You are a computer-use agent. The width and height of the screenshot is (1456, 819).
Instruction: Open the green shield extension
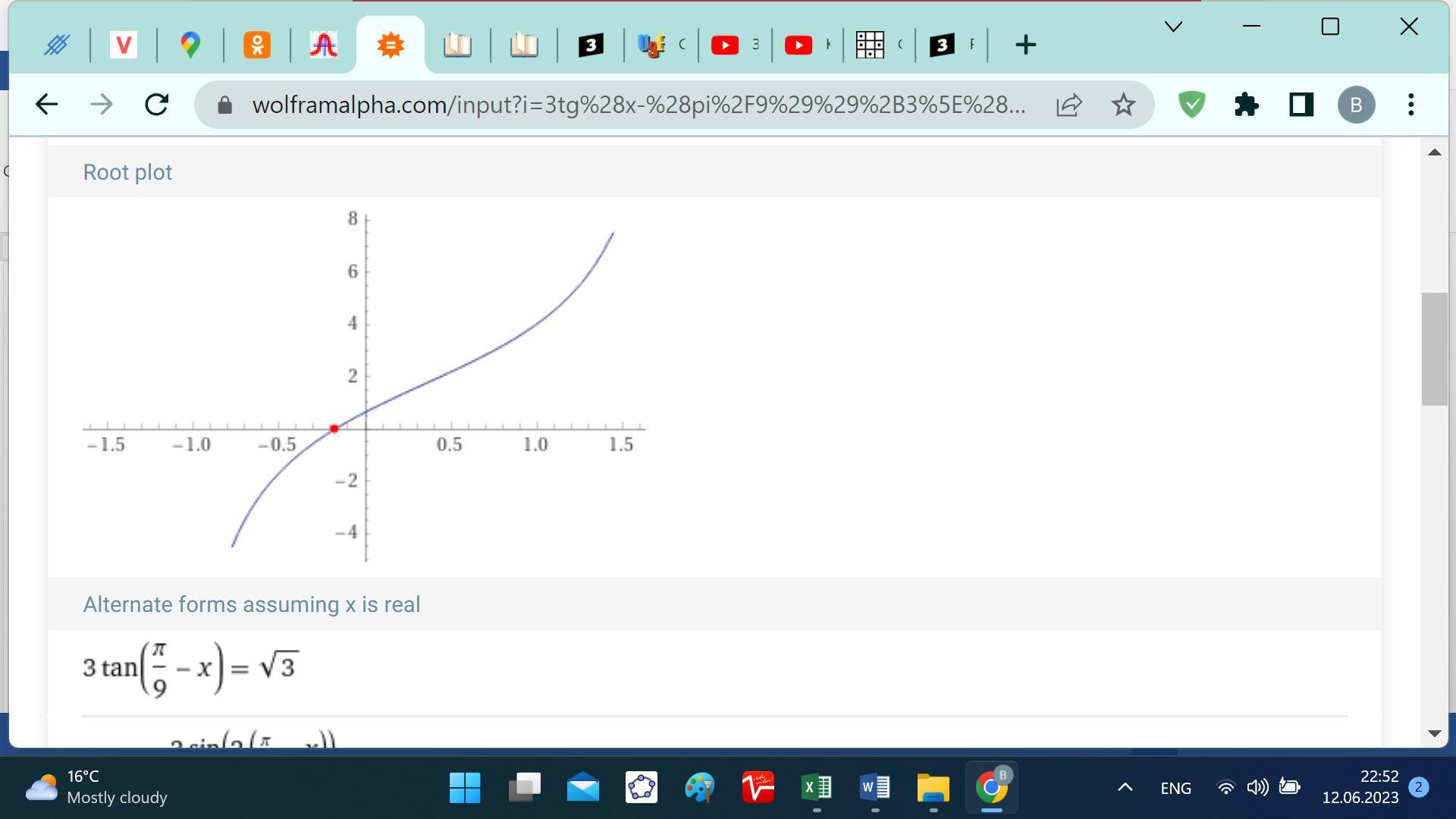click(x=1191, y=105)
